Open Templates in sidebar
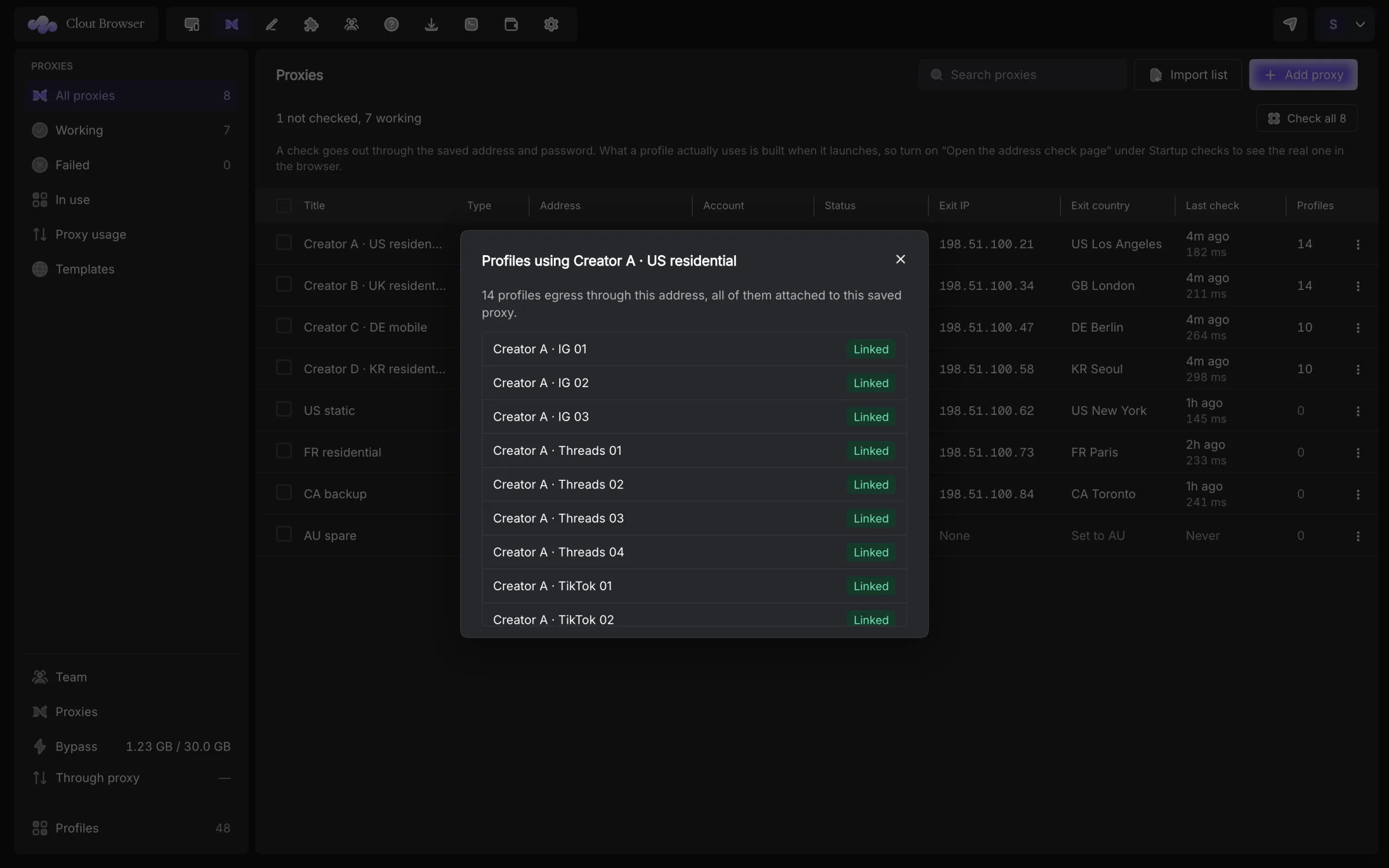1389x868 pixels. click(131, 269)
